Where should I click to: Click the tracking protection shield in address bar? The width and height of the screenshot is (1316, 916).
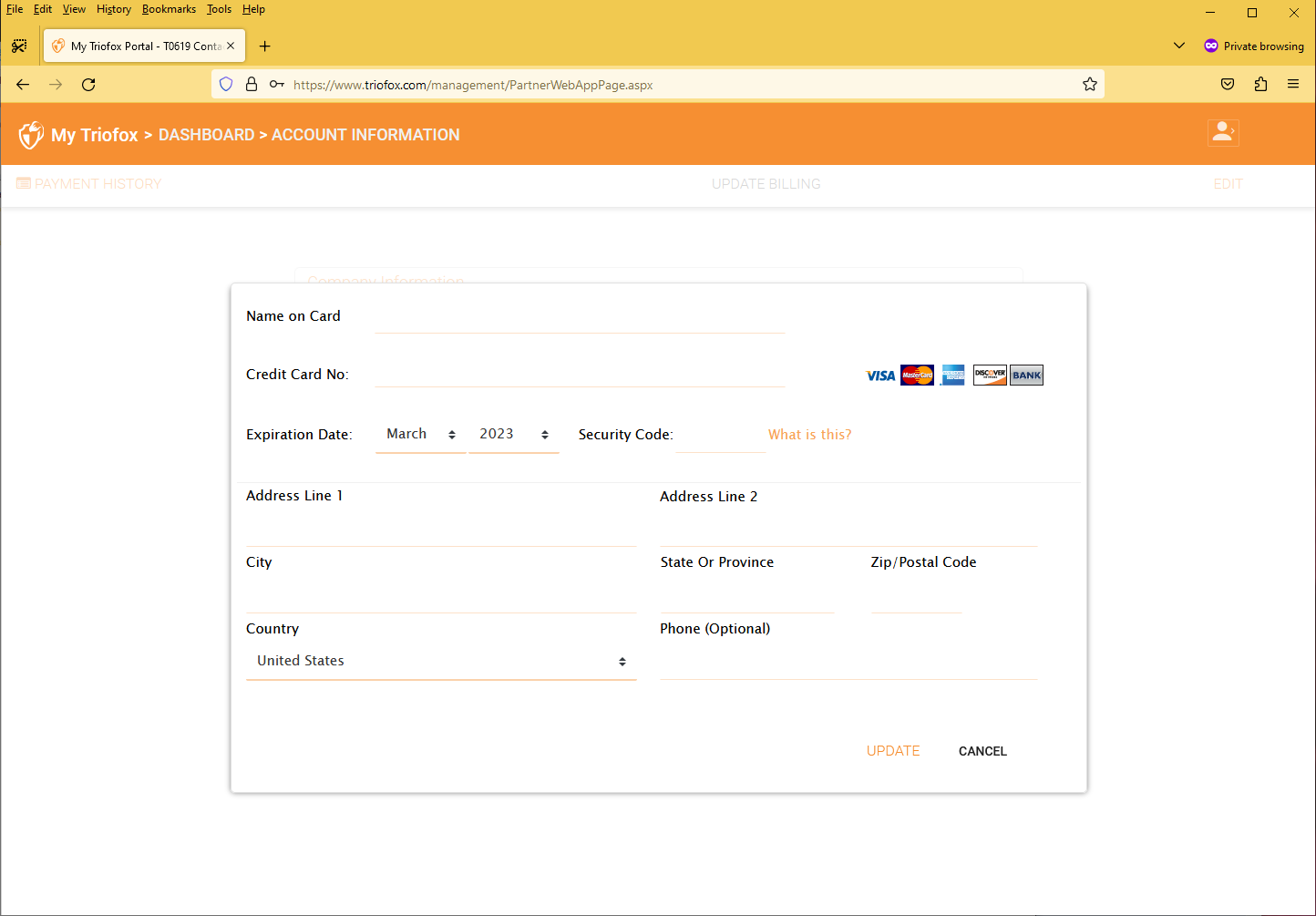[x=225, y=83]
